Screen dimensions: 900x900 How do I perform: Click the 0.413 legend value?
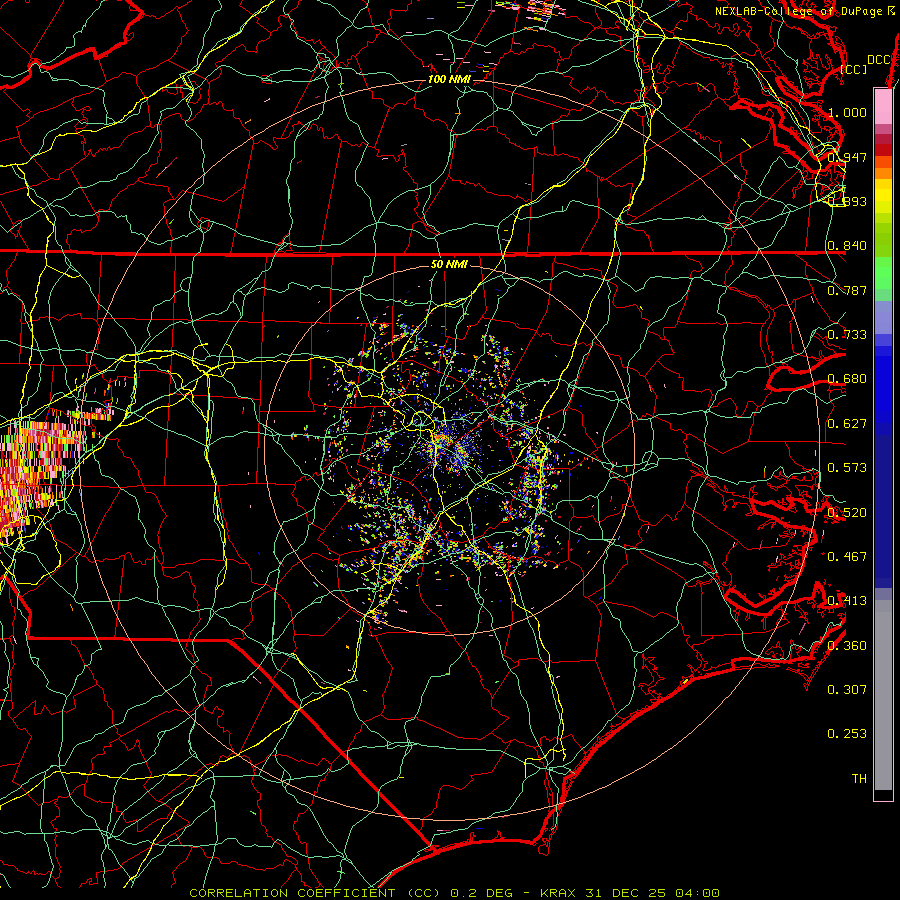tap(847, 600)
